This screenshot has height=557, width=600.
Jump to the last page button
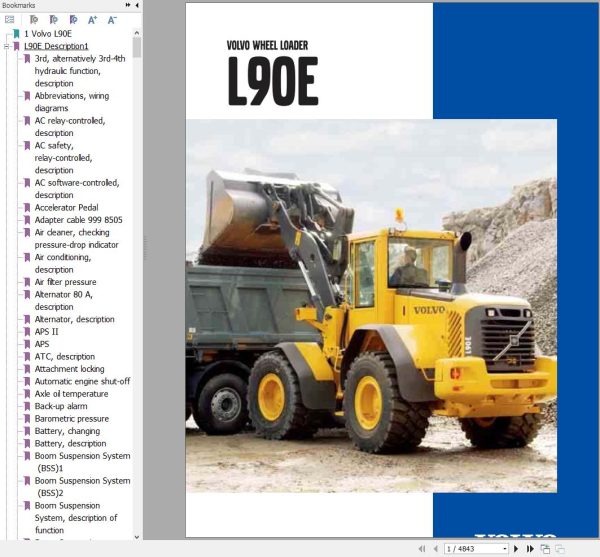point(530,549)
